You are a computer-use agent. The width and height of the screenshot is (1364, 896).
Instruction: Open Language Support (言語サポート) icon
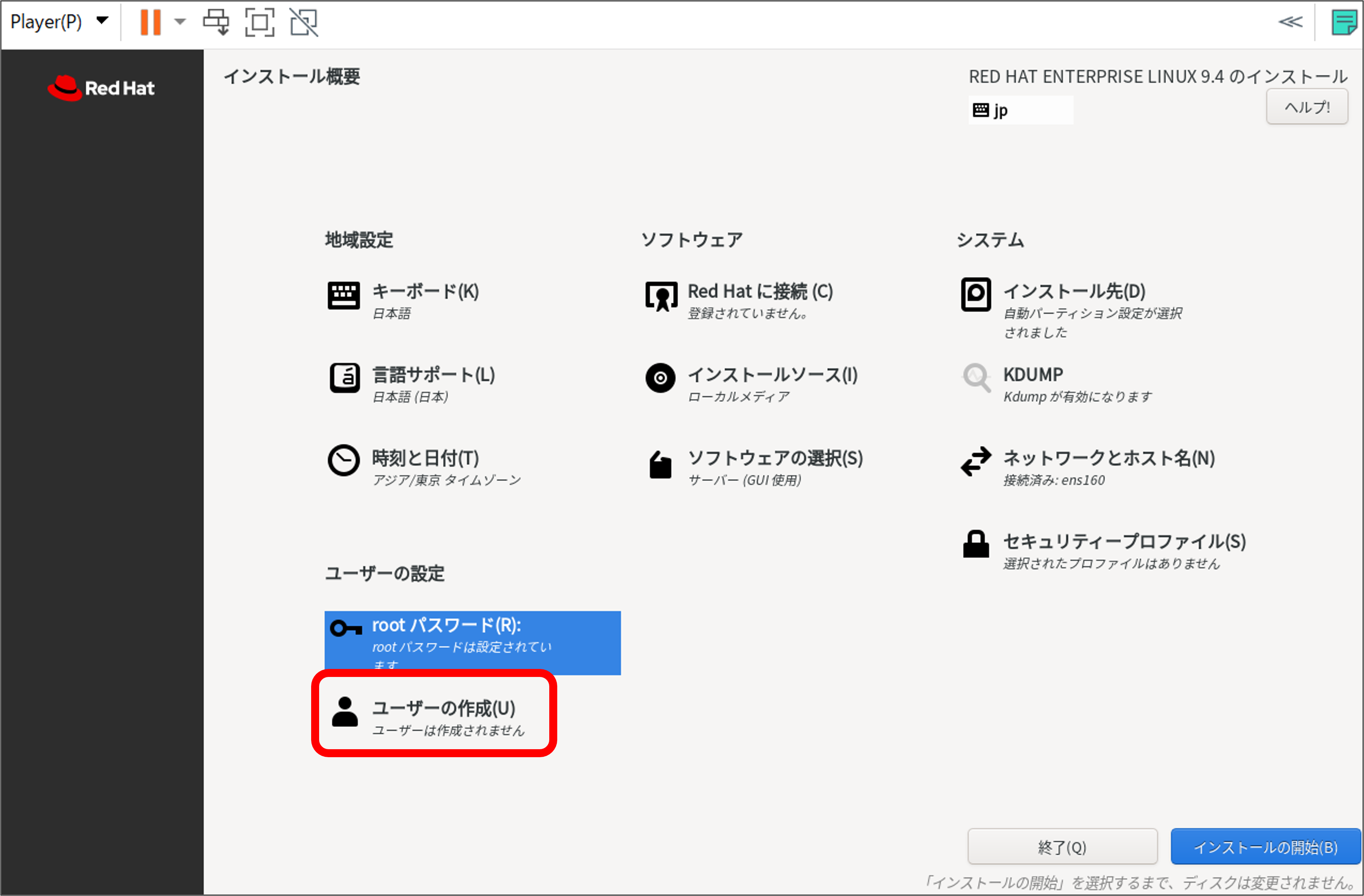tap(345, 378)
